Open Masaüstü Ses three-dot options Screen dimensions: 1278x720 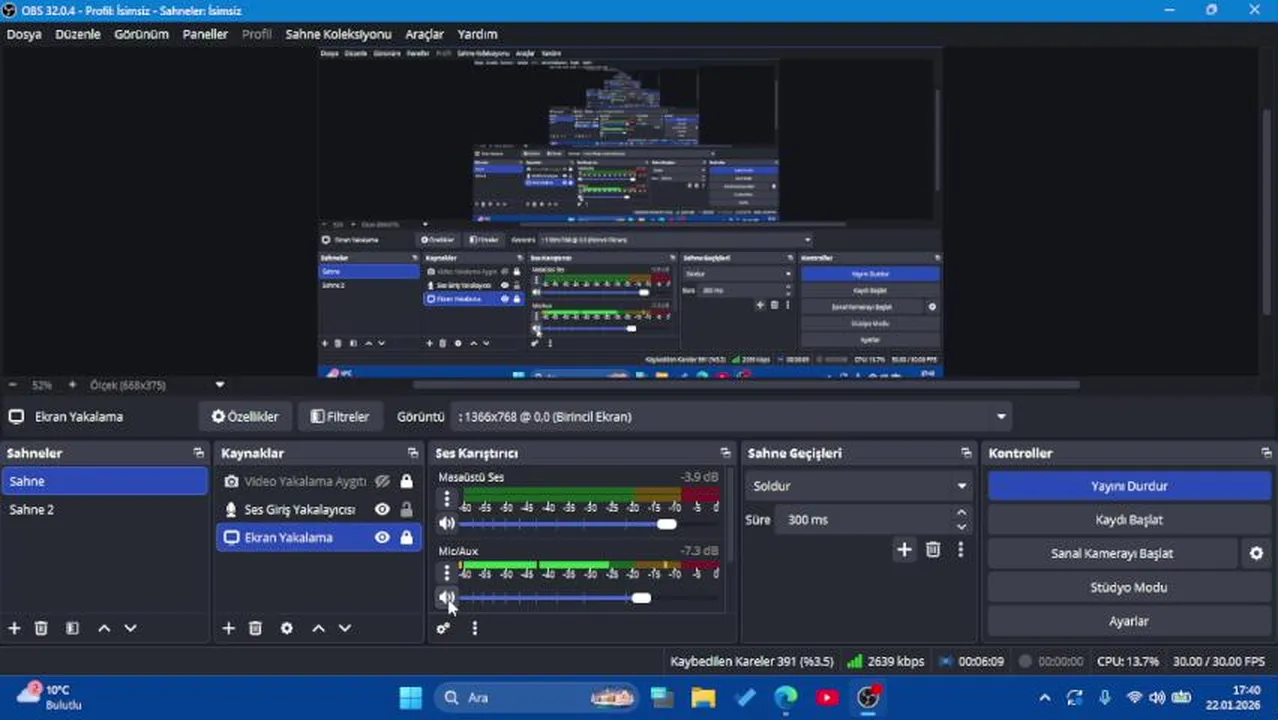tap(447, 499)
